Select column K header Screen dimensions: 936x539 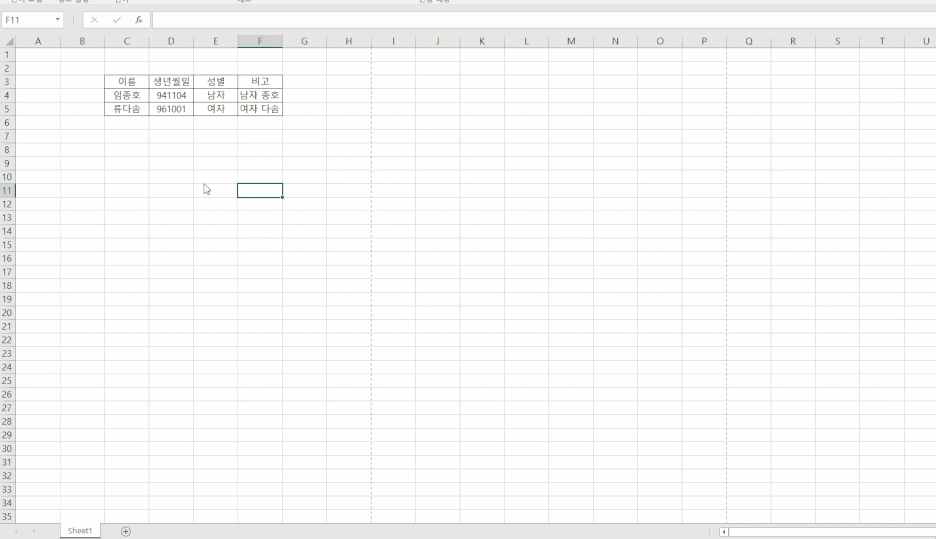pos(482,41)
